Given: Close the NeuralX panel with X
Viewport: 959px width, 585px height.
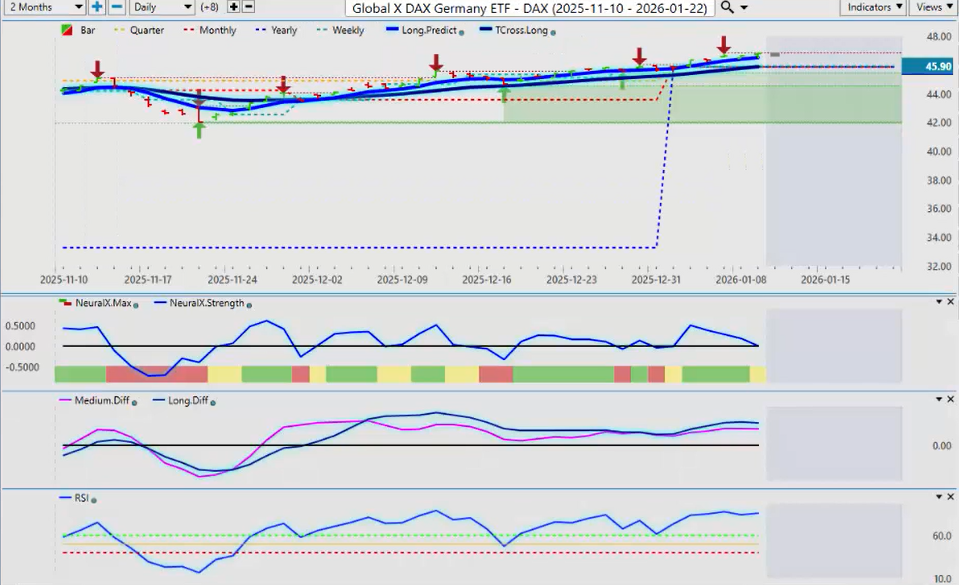Looking at the screenshot, I should (x=950, y=302).
